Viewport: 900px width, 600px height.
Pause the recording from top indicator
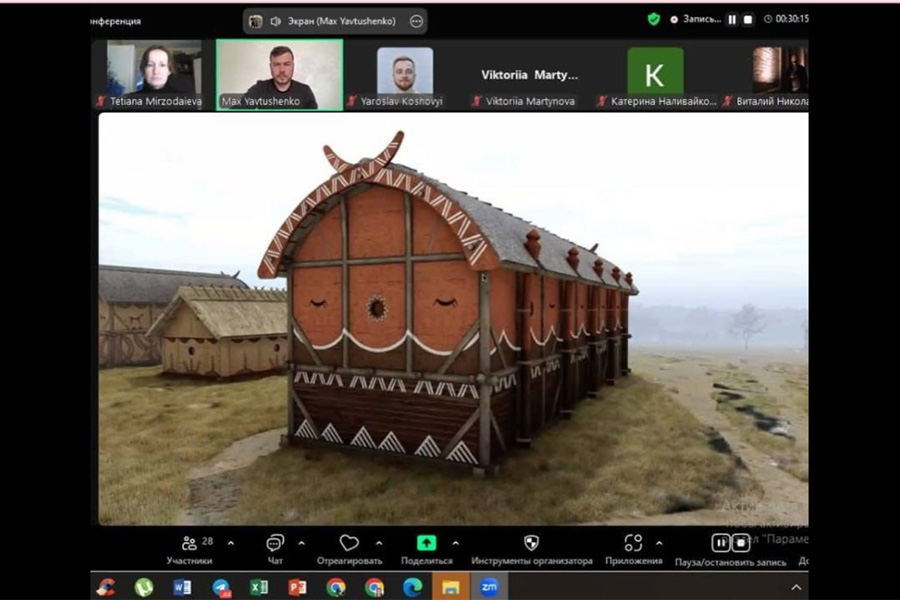tap(732, 19)
